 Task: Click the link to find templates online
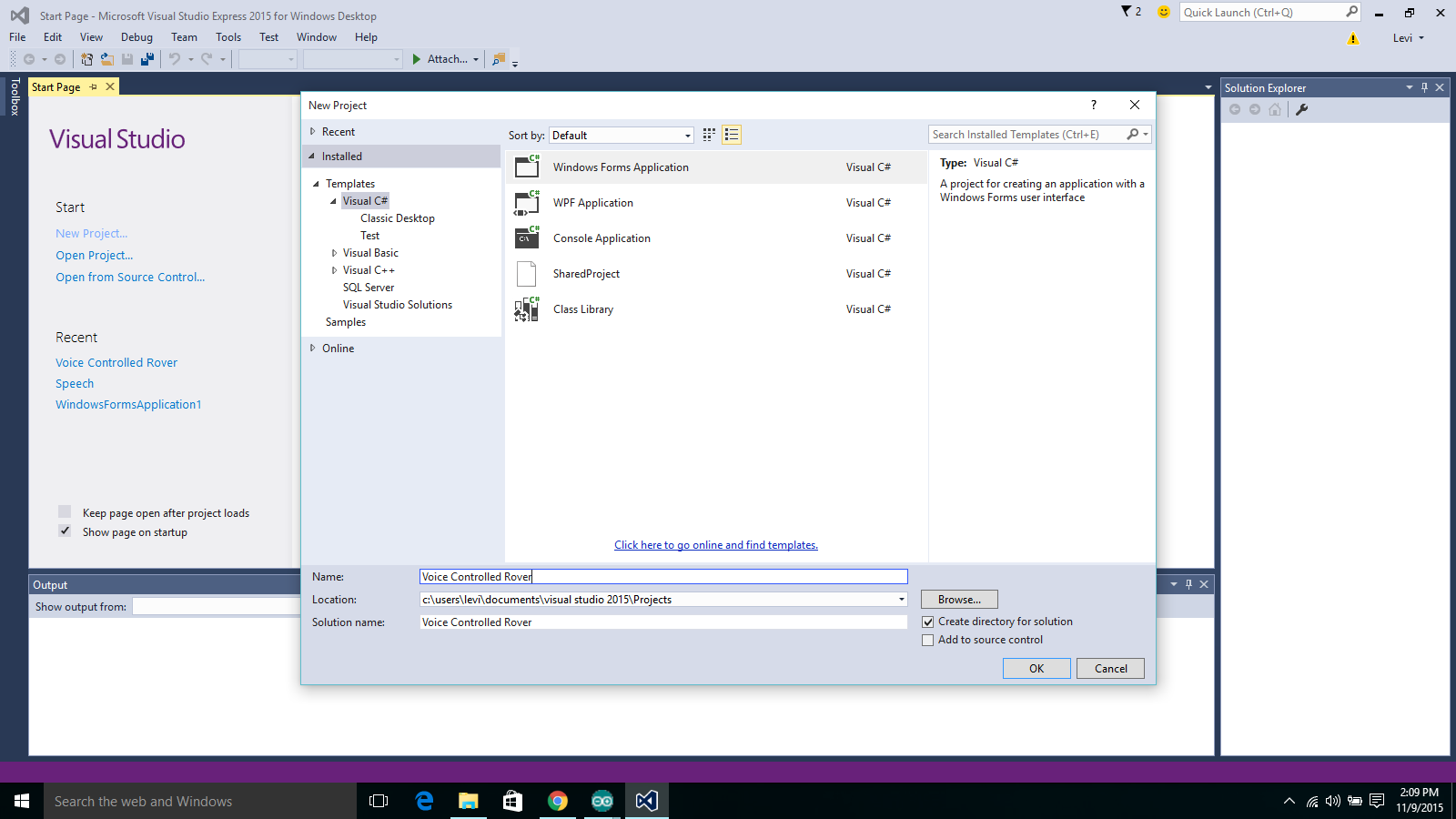click(715, 544)
